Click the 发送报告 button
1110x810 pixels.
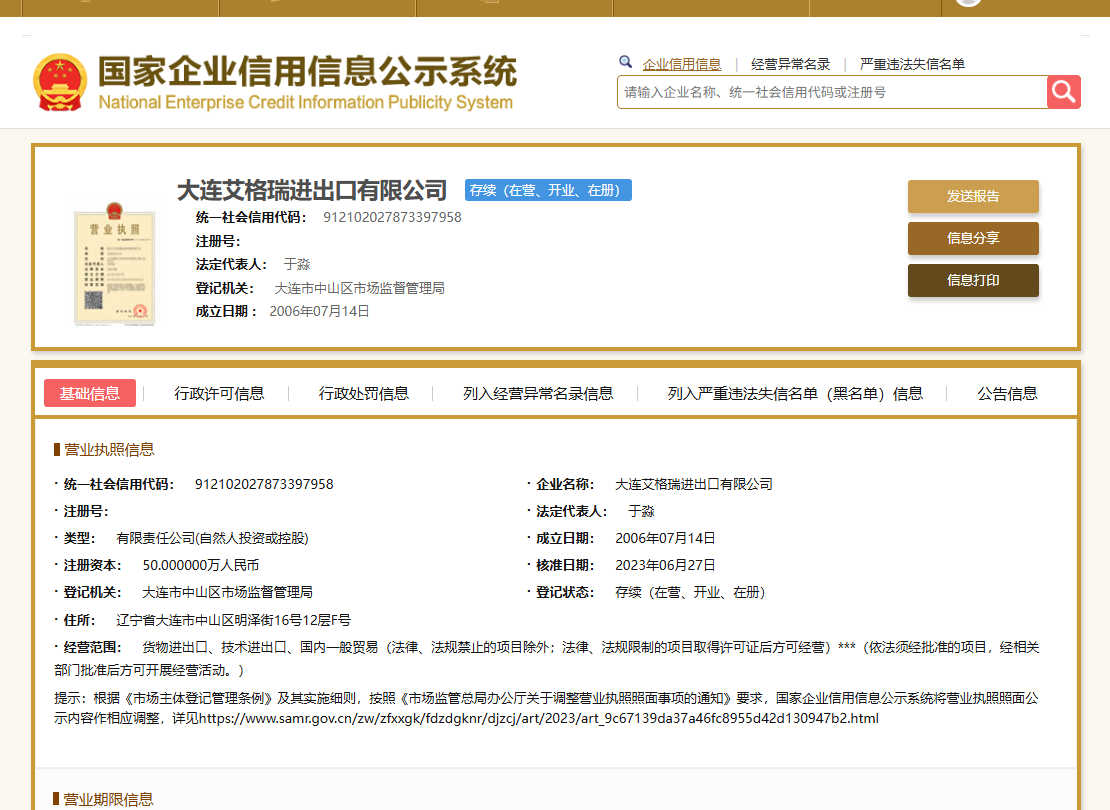tap(972, 196)
